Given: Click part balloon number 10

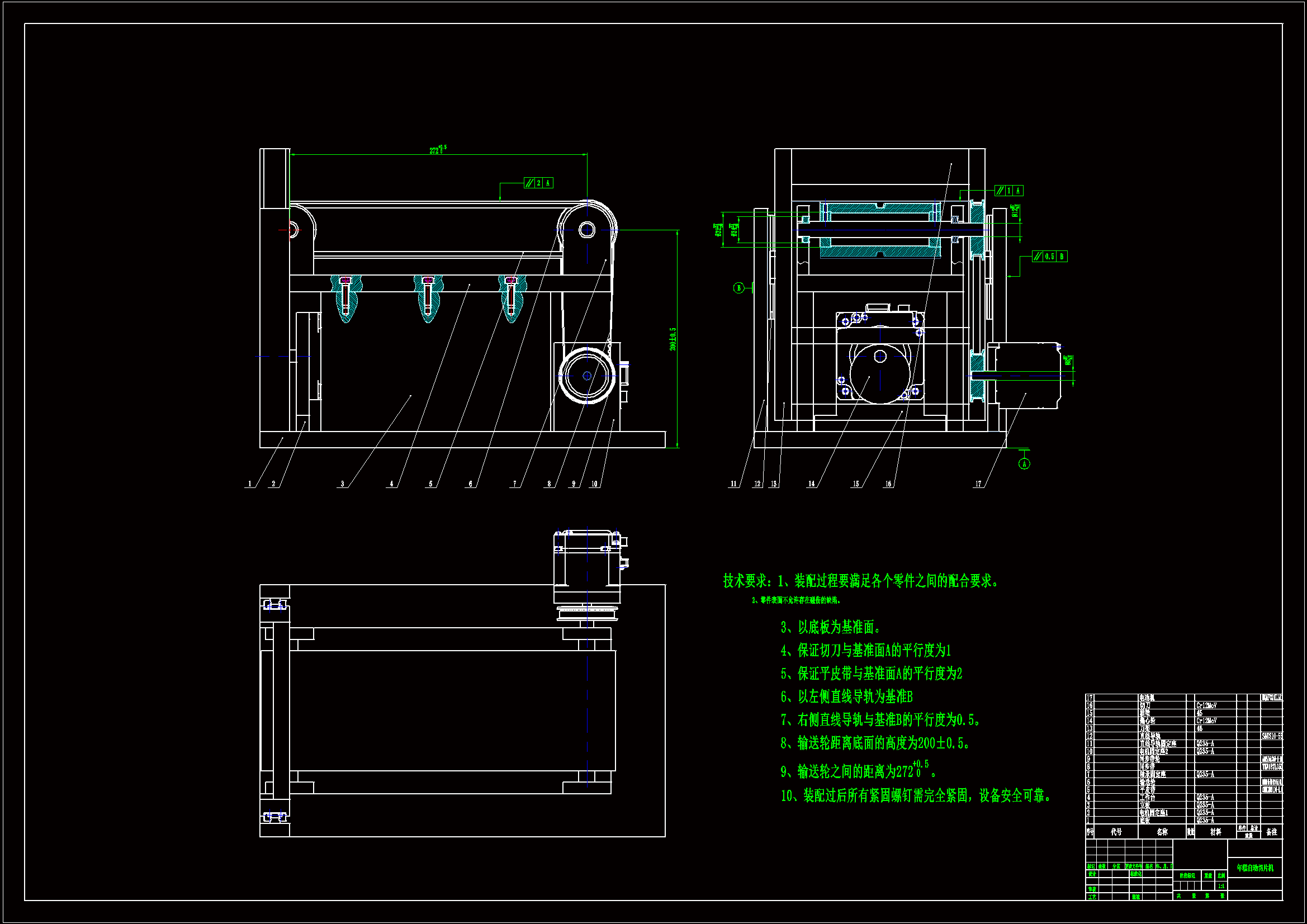Looking at the screenshot, I should pos(594,484).
